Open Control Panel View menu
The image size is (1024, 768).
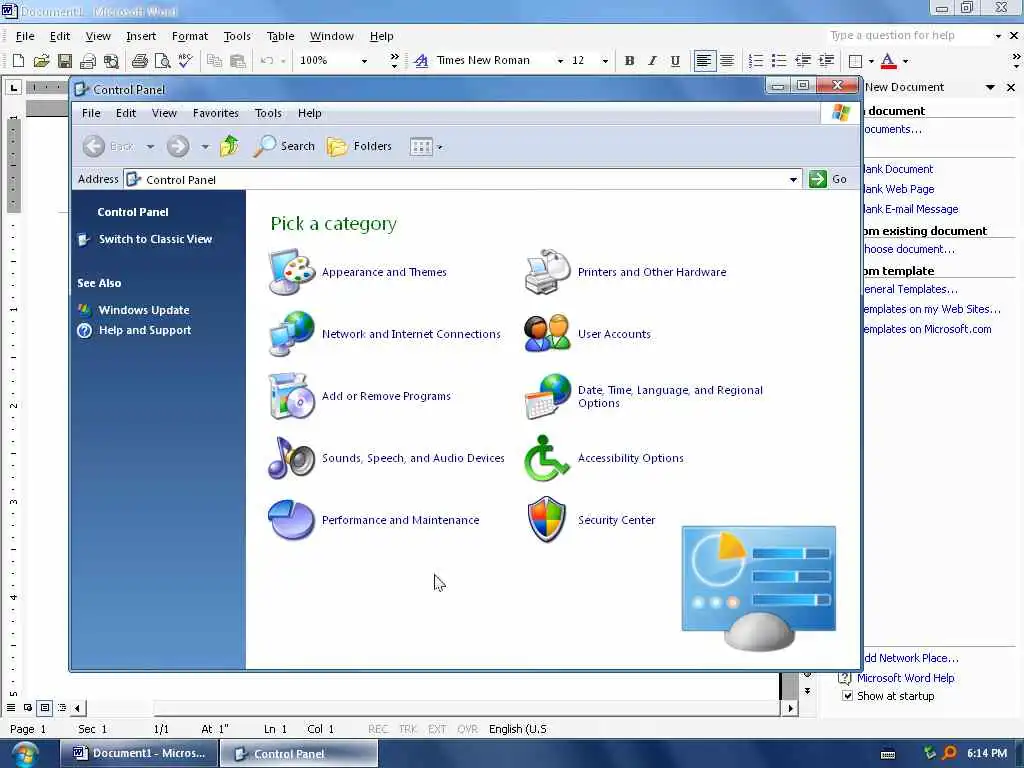coord(164,113)
